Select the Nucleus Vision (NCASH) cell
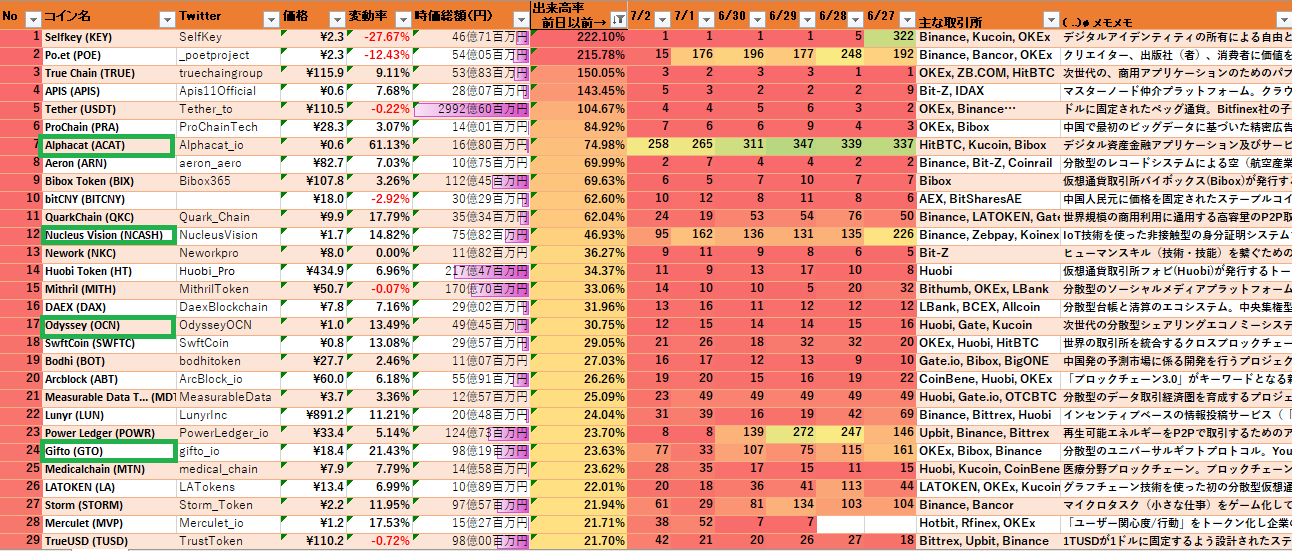 [108, 235]
